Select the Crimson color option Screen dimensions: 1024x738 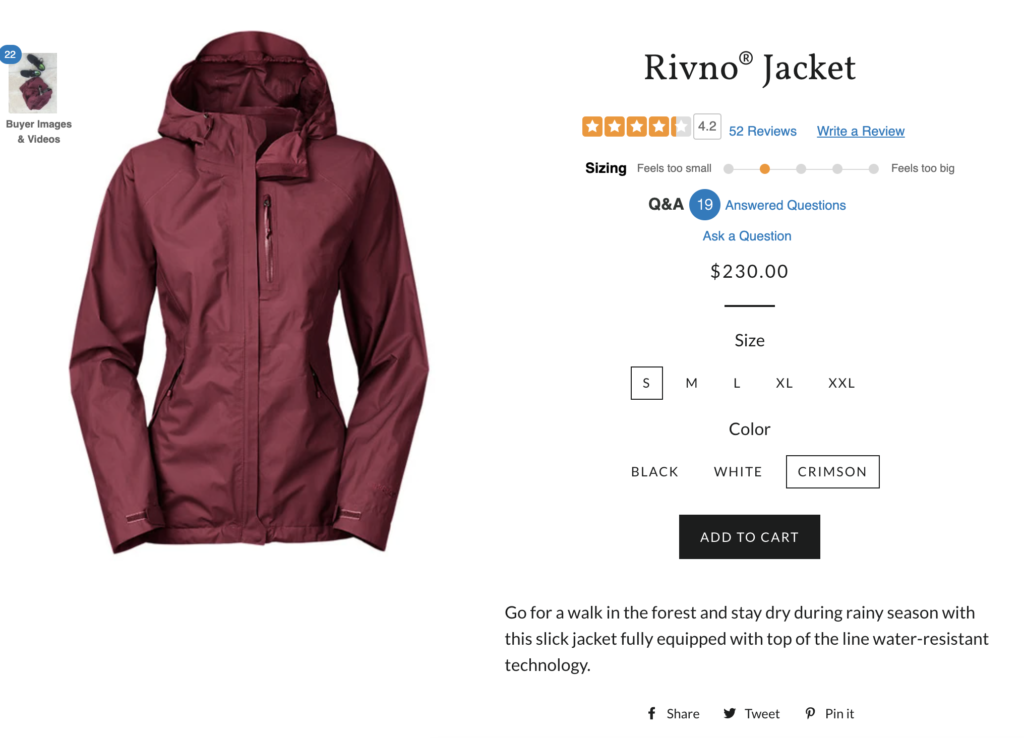(832, 472)
